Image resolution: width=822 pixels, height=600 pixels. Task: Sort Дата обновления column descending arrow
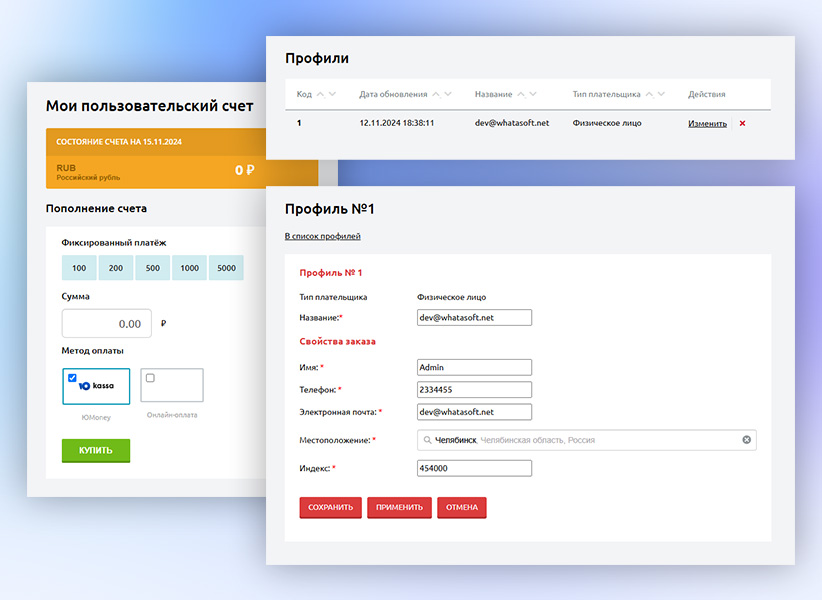[450, 95]
